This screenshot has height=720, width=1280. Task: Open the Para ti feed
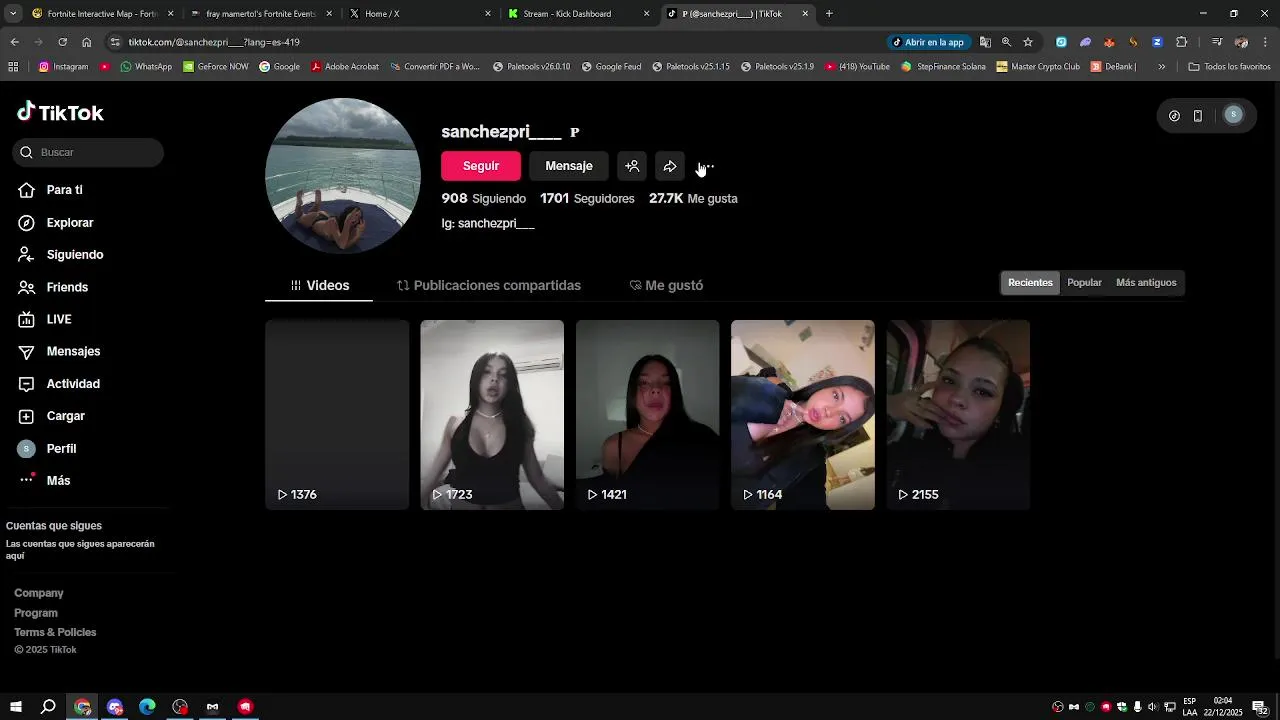point(64,190)
